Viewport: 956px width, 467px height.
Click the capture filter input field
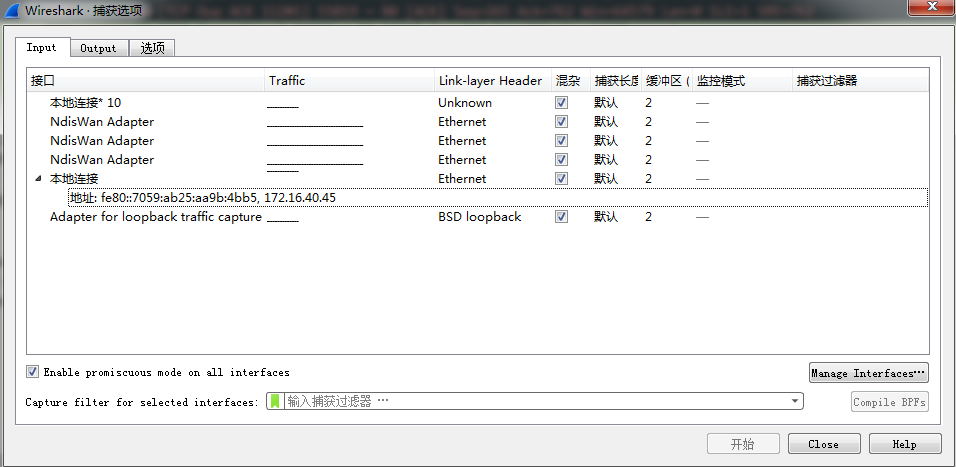click(535, 401)
